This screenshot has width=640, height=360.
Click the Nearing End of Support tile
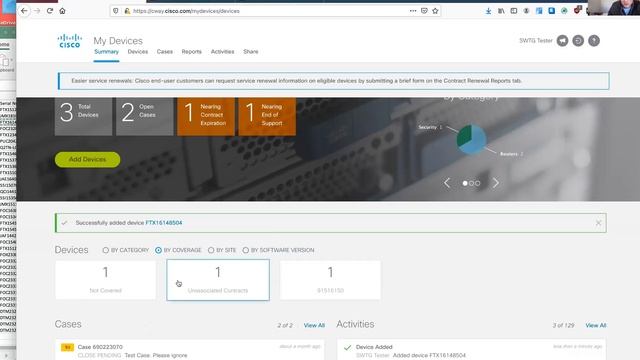267,116
